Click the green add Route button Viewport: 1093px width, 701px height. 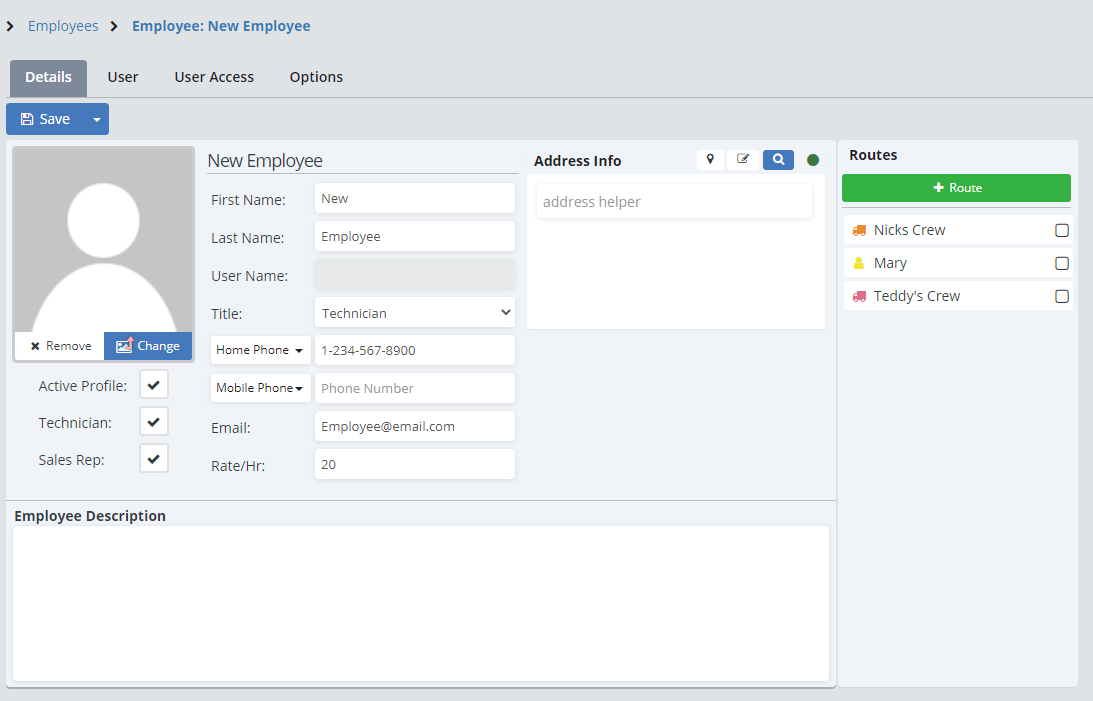956,188
